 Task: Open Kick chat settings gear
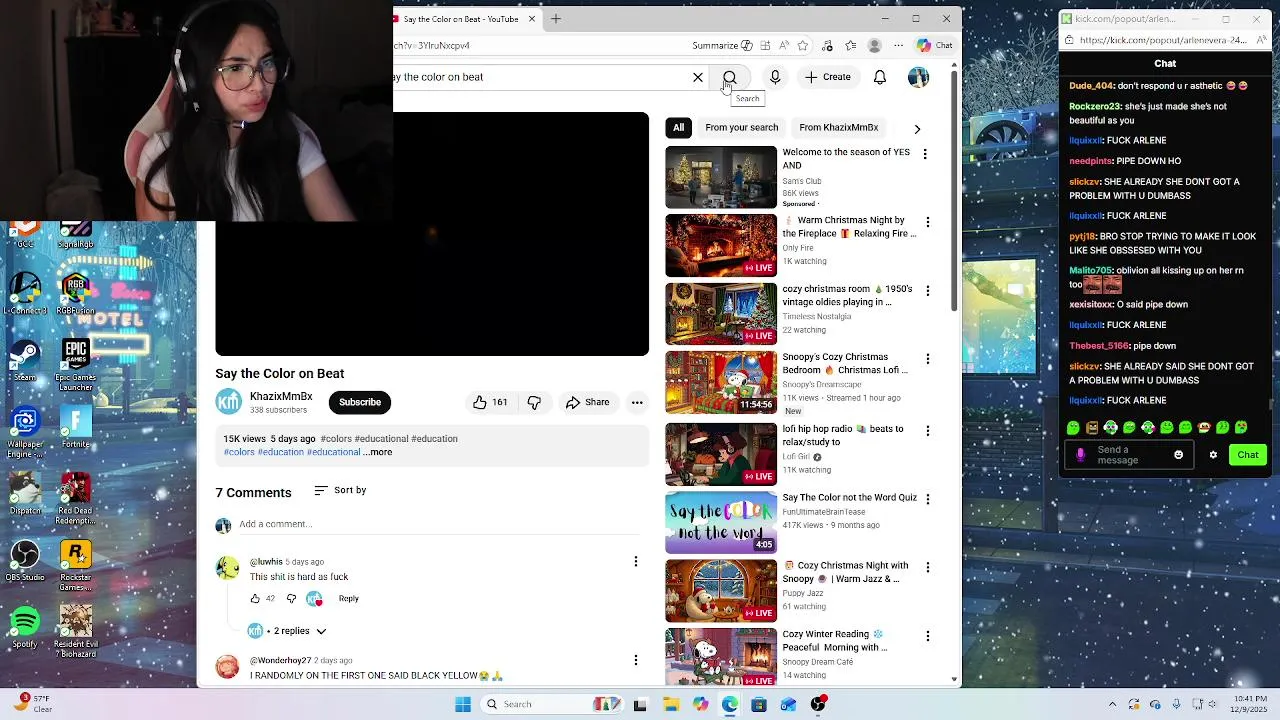pyautogui.click(x=1213, y=455)
